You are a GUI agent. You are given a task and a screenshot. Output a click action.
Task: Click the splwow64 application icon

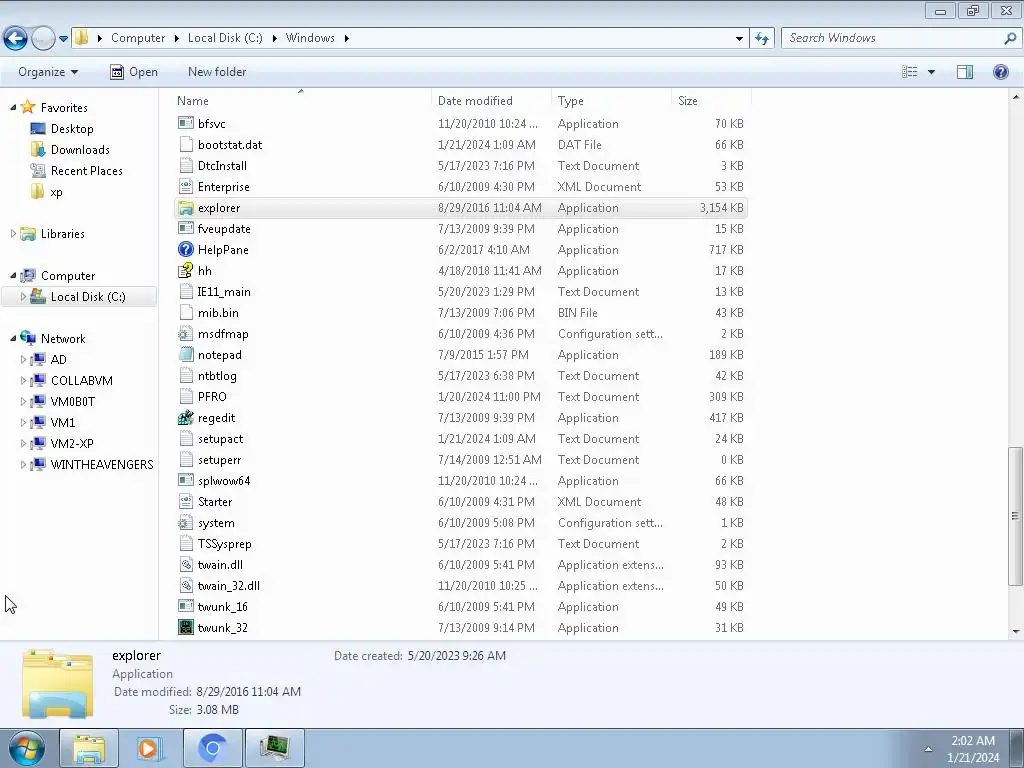185,481
